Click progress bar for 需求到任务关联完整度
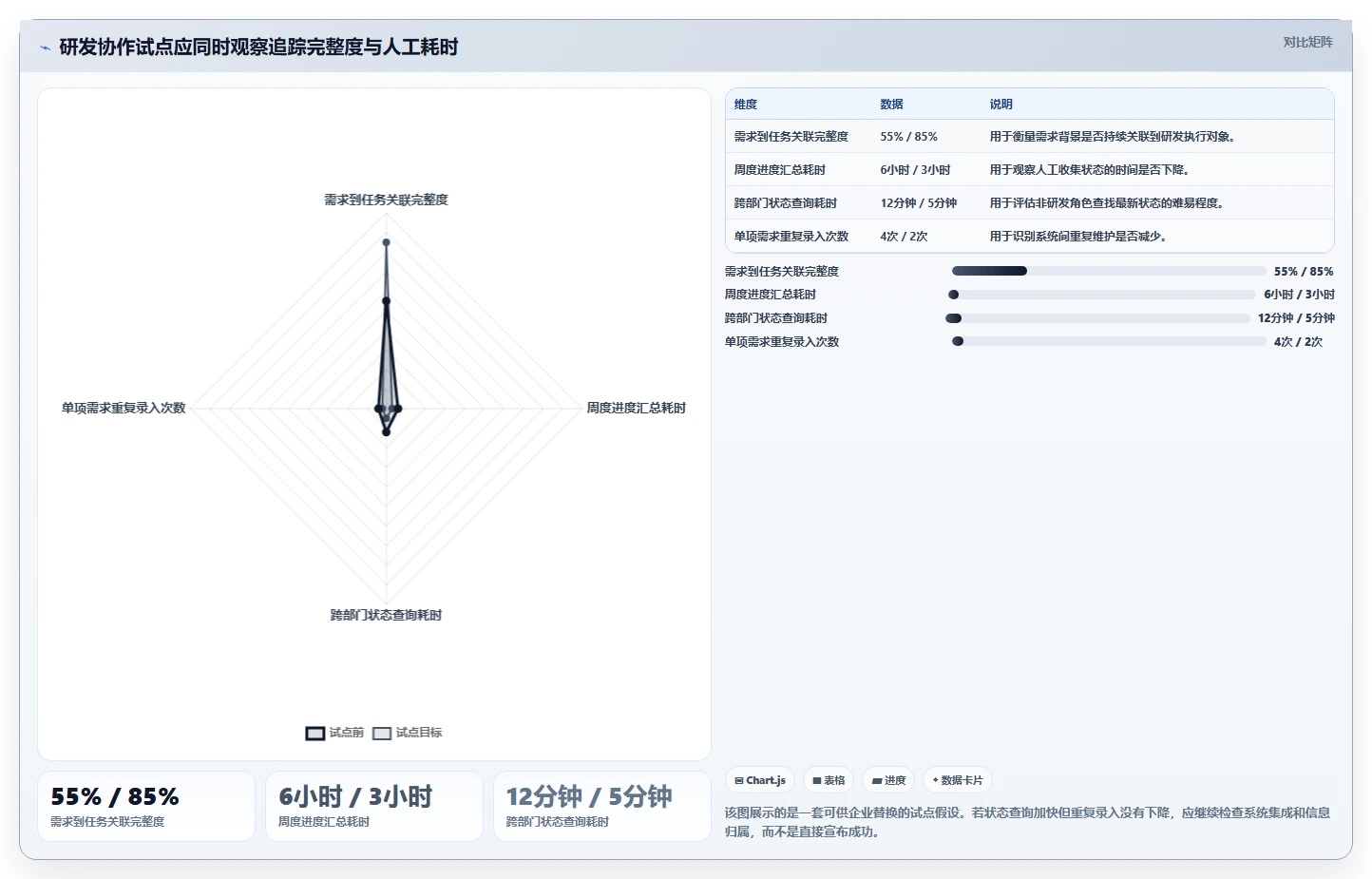Image resolution: width=1372 pixels, height=879 pixels. click(x=1109, y=271)
